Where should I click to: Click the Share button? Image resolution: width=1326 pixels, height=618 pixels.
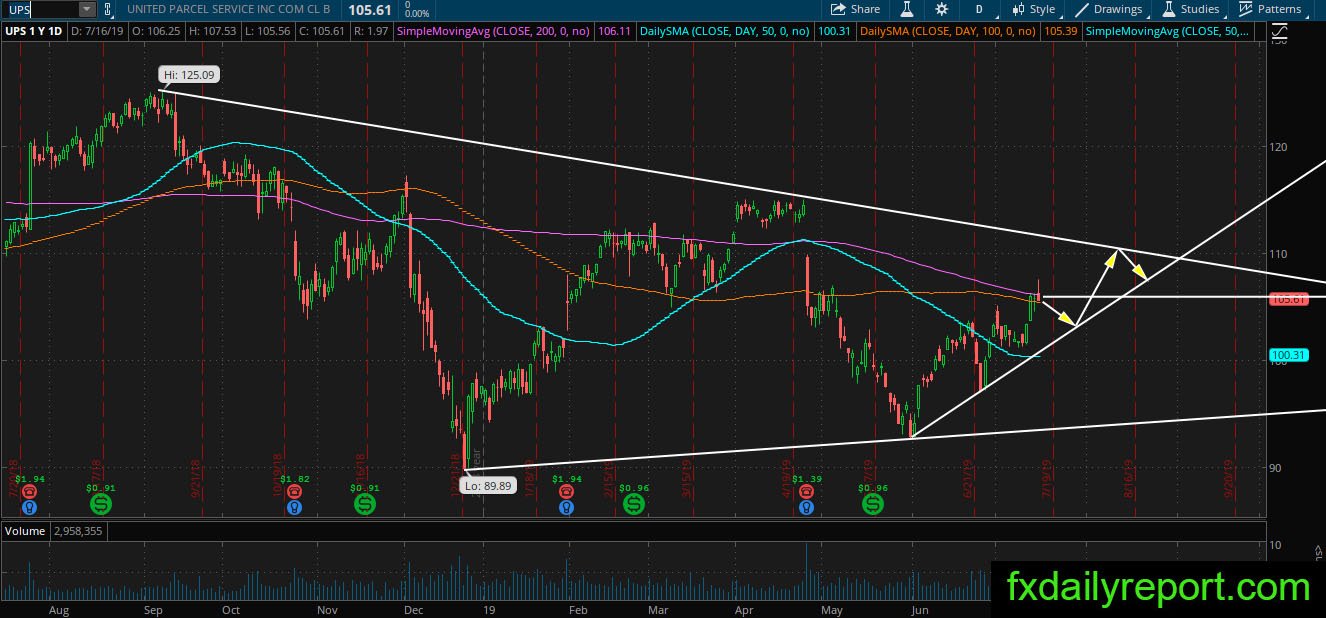click(856, 9)
